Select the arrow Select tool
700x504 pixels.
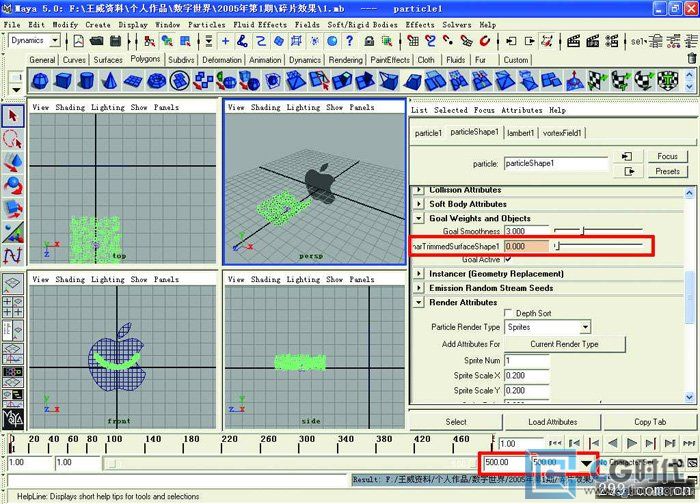13,116
